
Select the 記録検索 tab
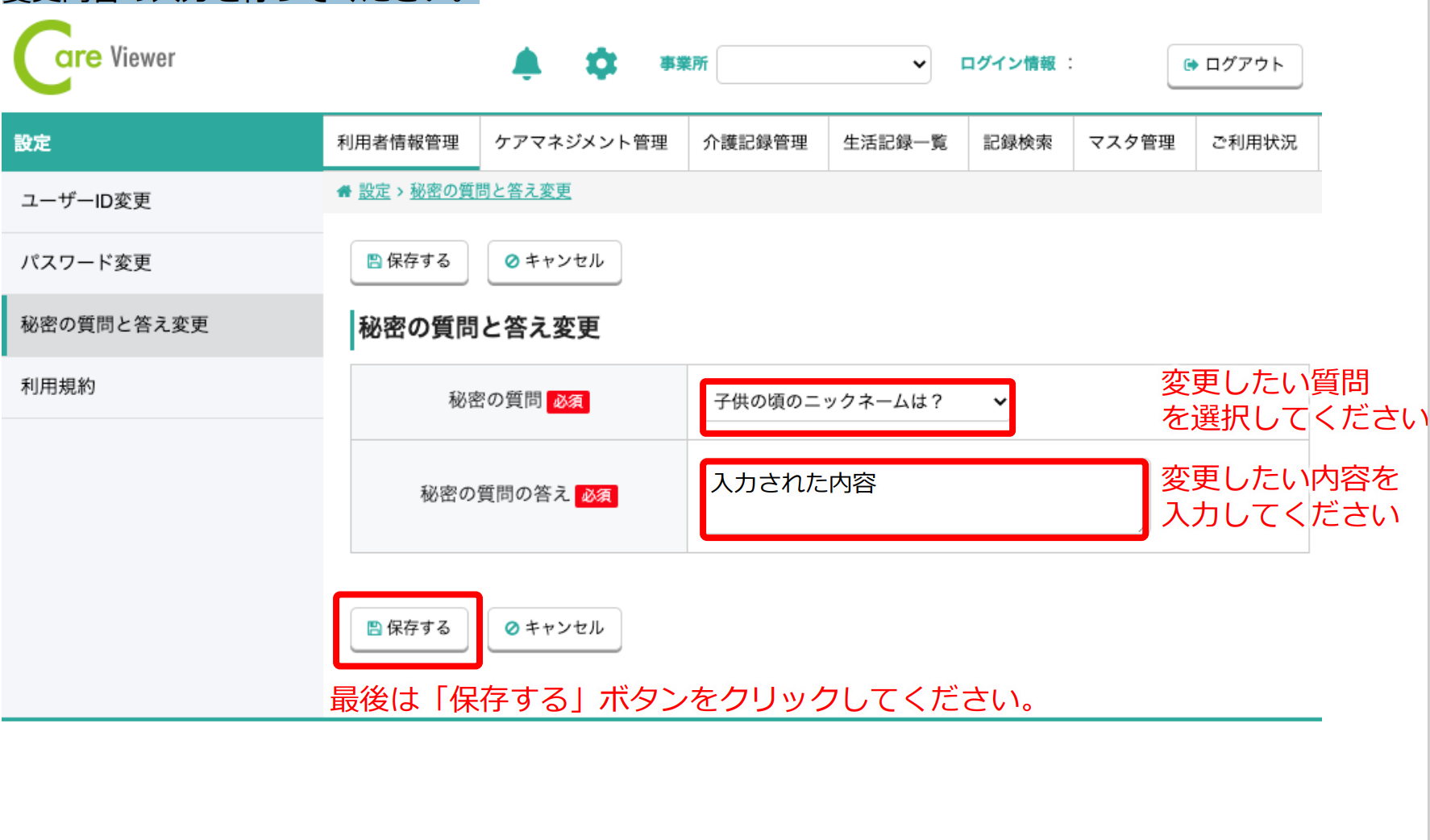(1020, 143)
